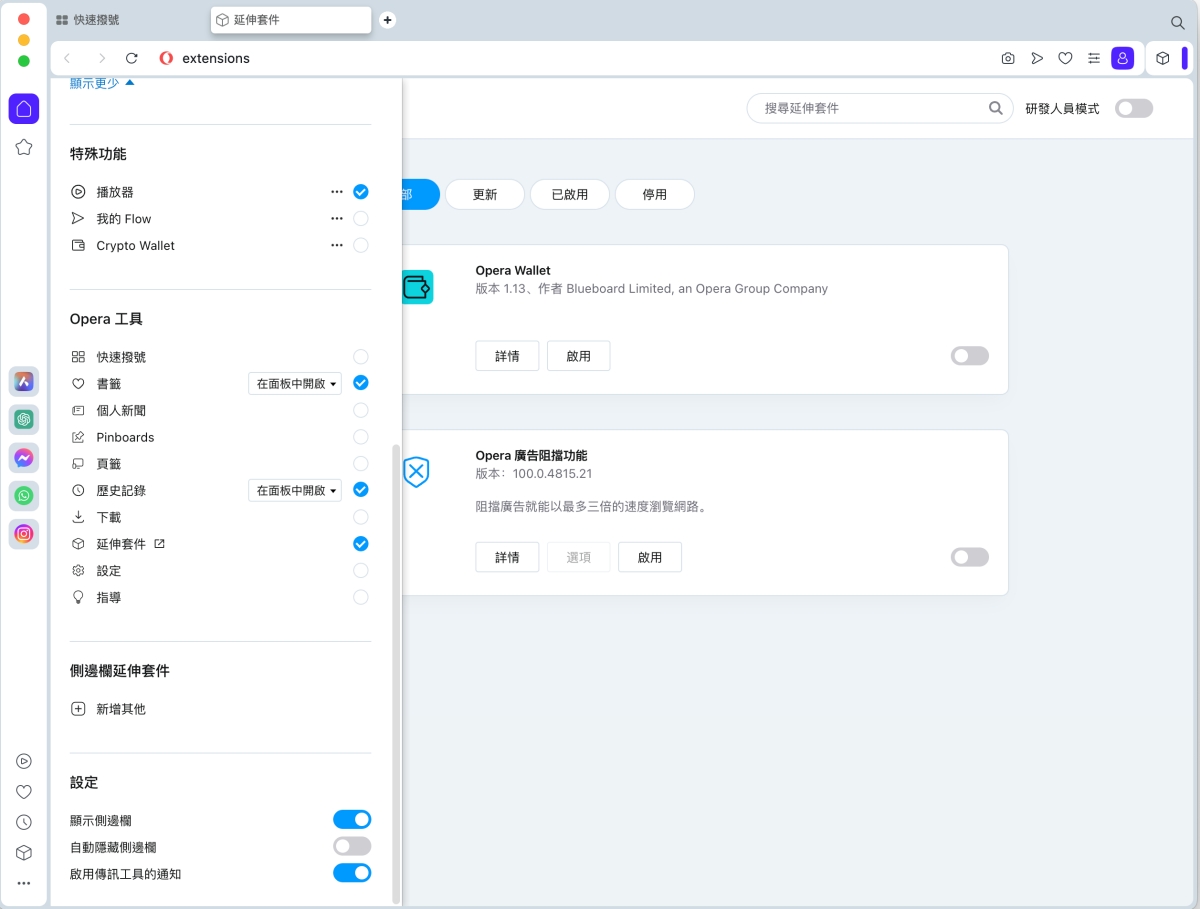Open Crypto Wallet three-dot options menu
Screen dimensions: 1200x909
pos(337,246)
